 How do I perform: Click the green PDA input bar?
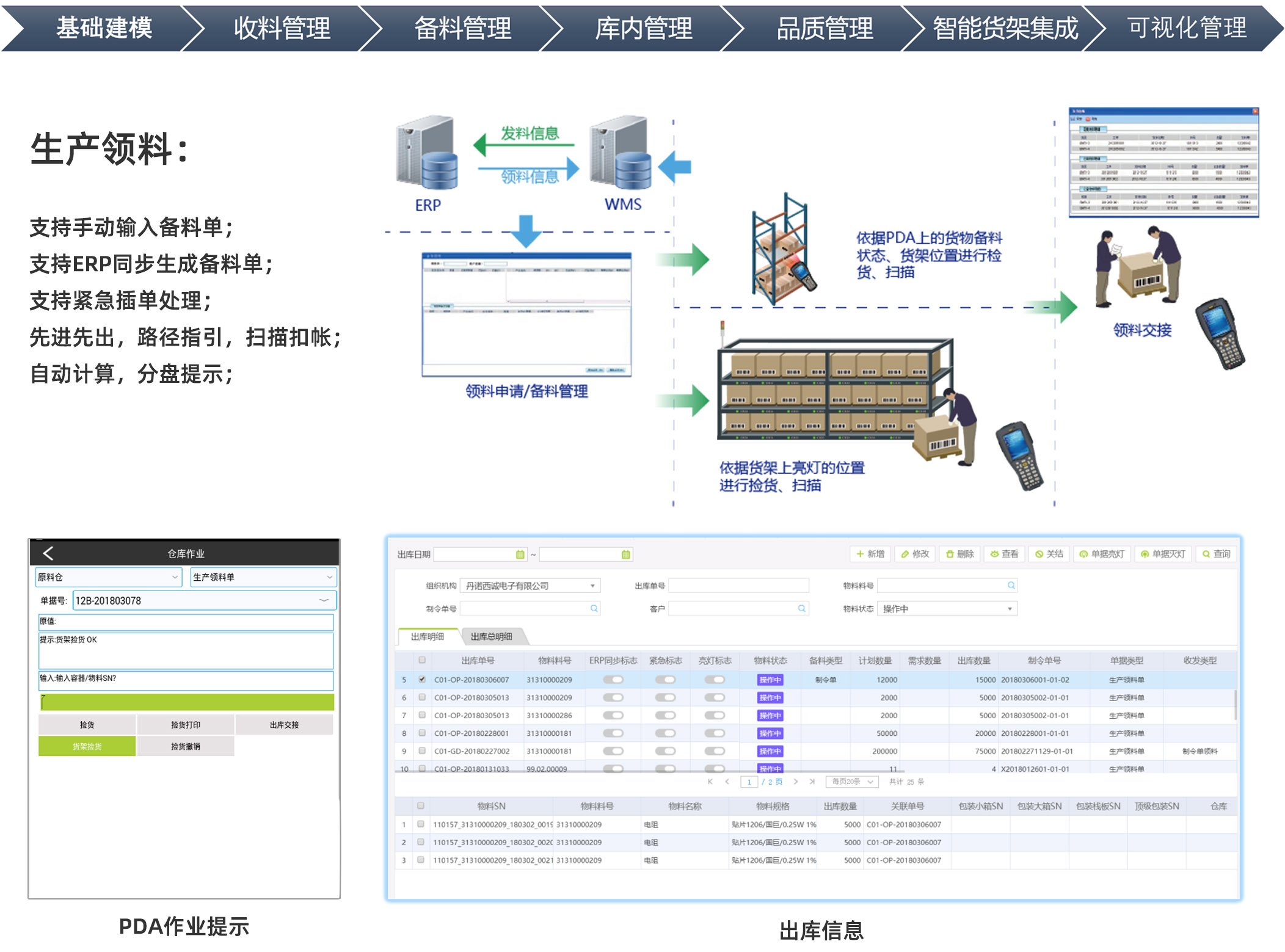pos(186,702)
